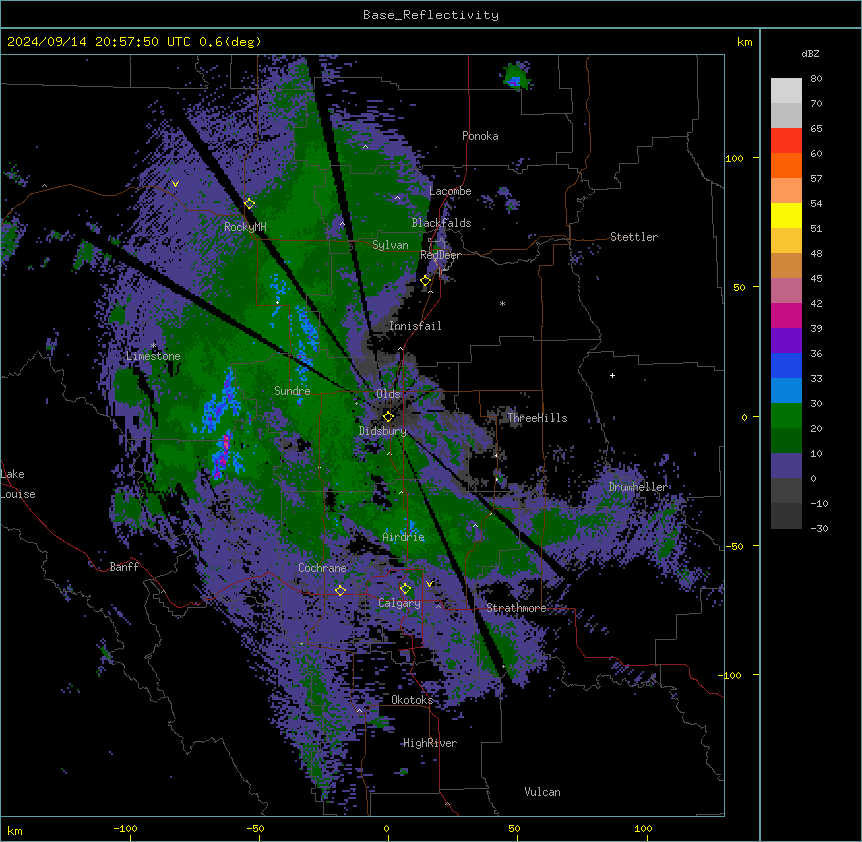This screenshot has width=862, height=842.
Task: Click the yellow marker above Calgary label
Action: click(x=405, y=589)
